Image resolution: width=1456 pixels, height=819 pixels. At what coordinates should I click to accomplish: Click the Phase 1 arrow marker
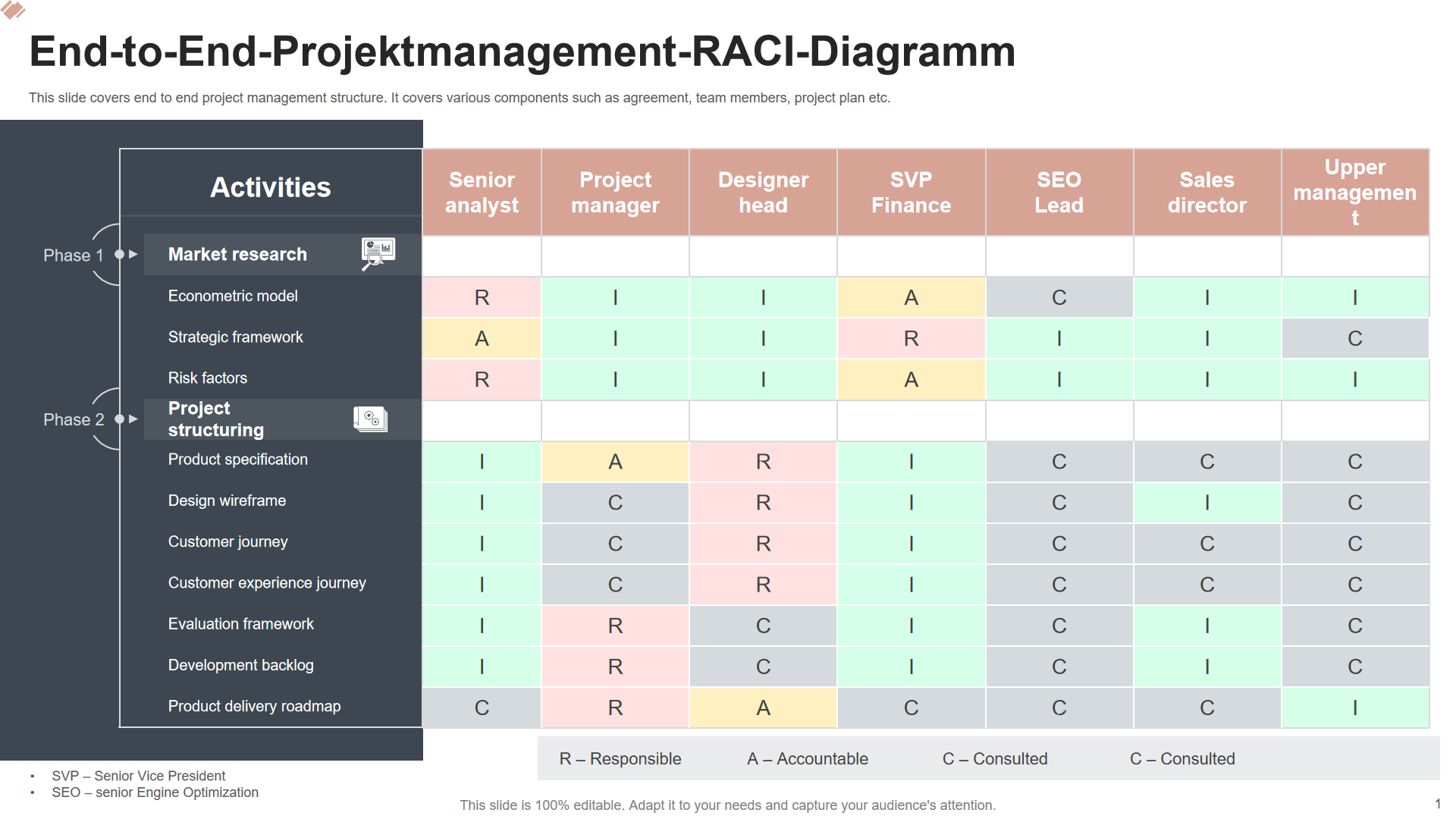pos(133,255)
